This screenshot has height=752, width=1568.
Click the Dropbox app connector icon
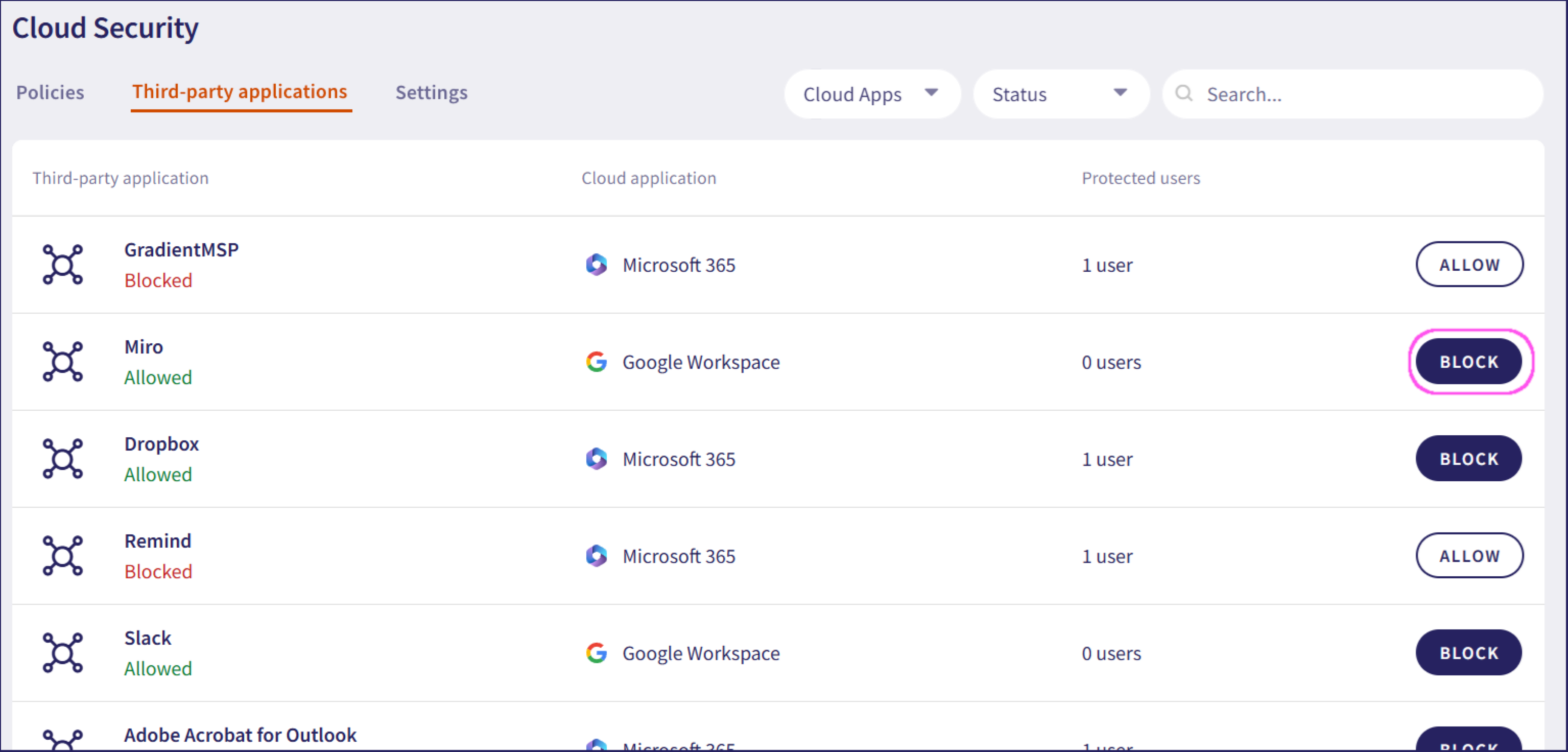[62, 459]
